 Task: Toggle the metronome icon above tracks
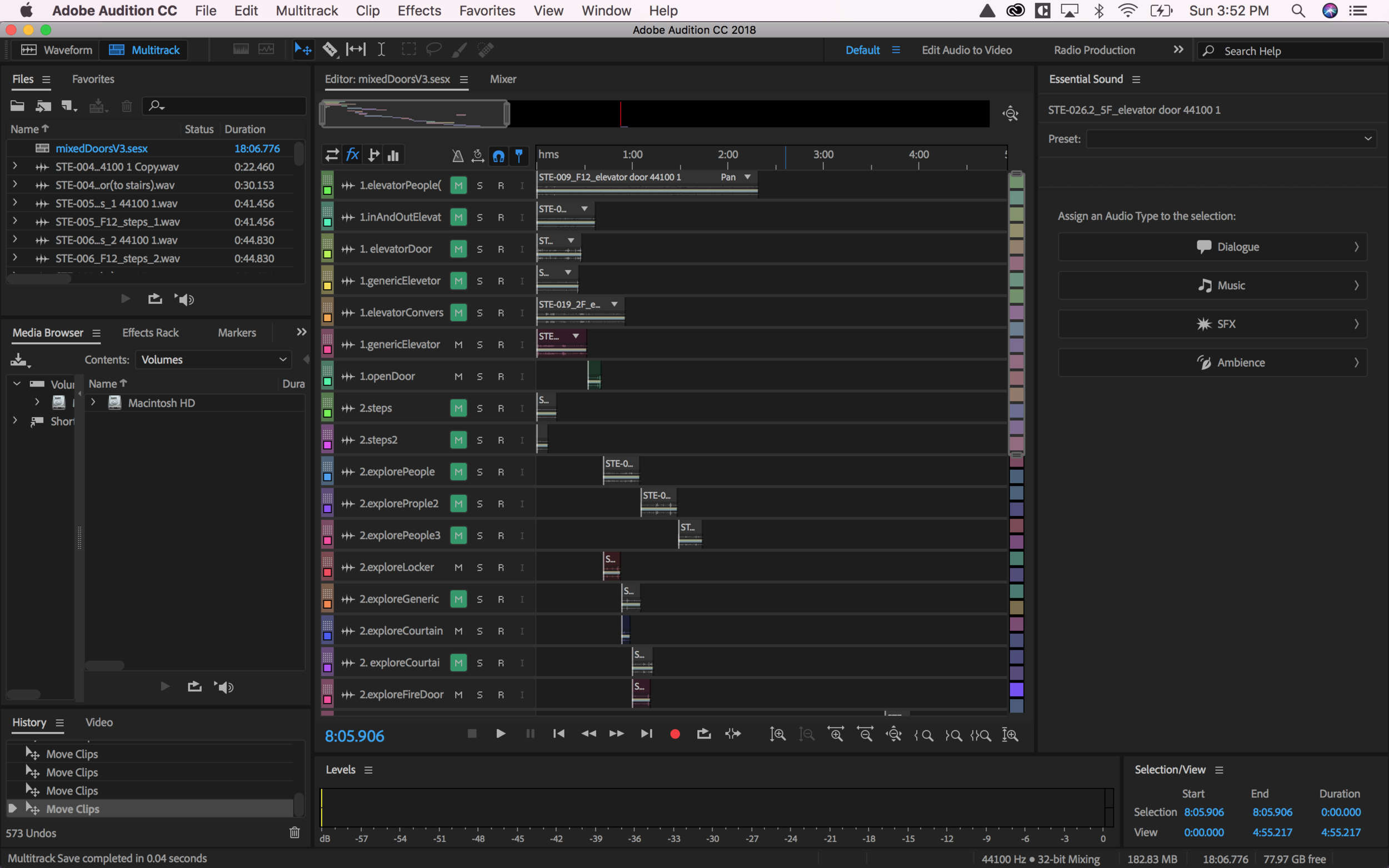[458, 155]
